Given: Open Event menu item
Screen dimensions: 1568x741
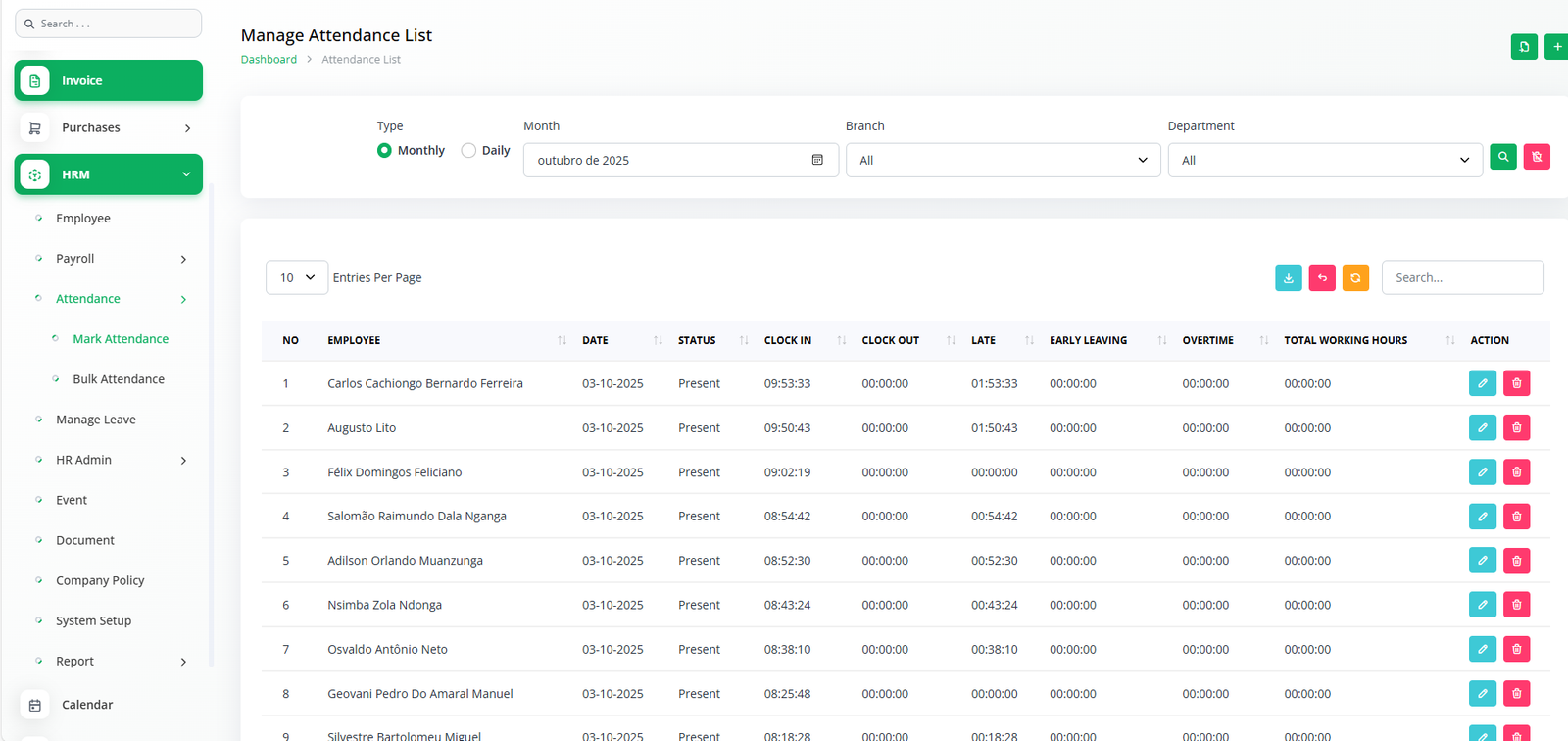Looking at the screenshot, I should [72, 500].
